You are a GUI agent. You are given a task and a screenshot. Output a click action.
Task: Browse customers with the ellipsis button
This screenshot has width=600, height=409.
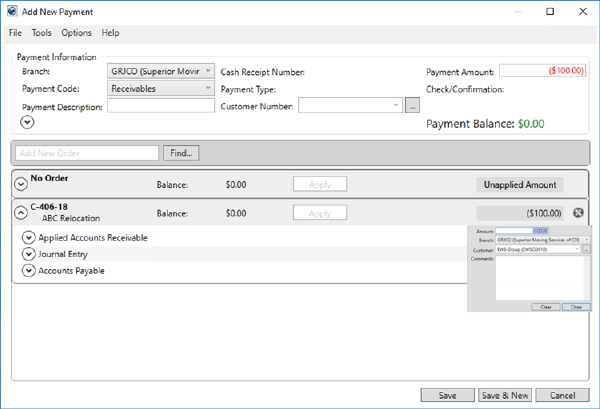(x=411, y=105)
